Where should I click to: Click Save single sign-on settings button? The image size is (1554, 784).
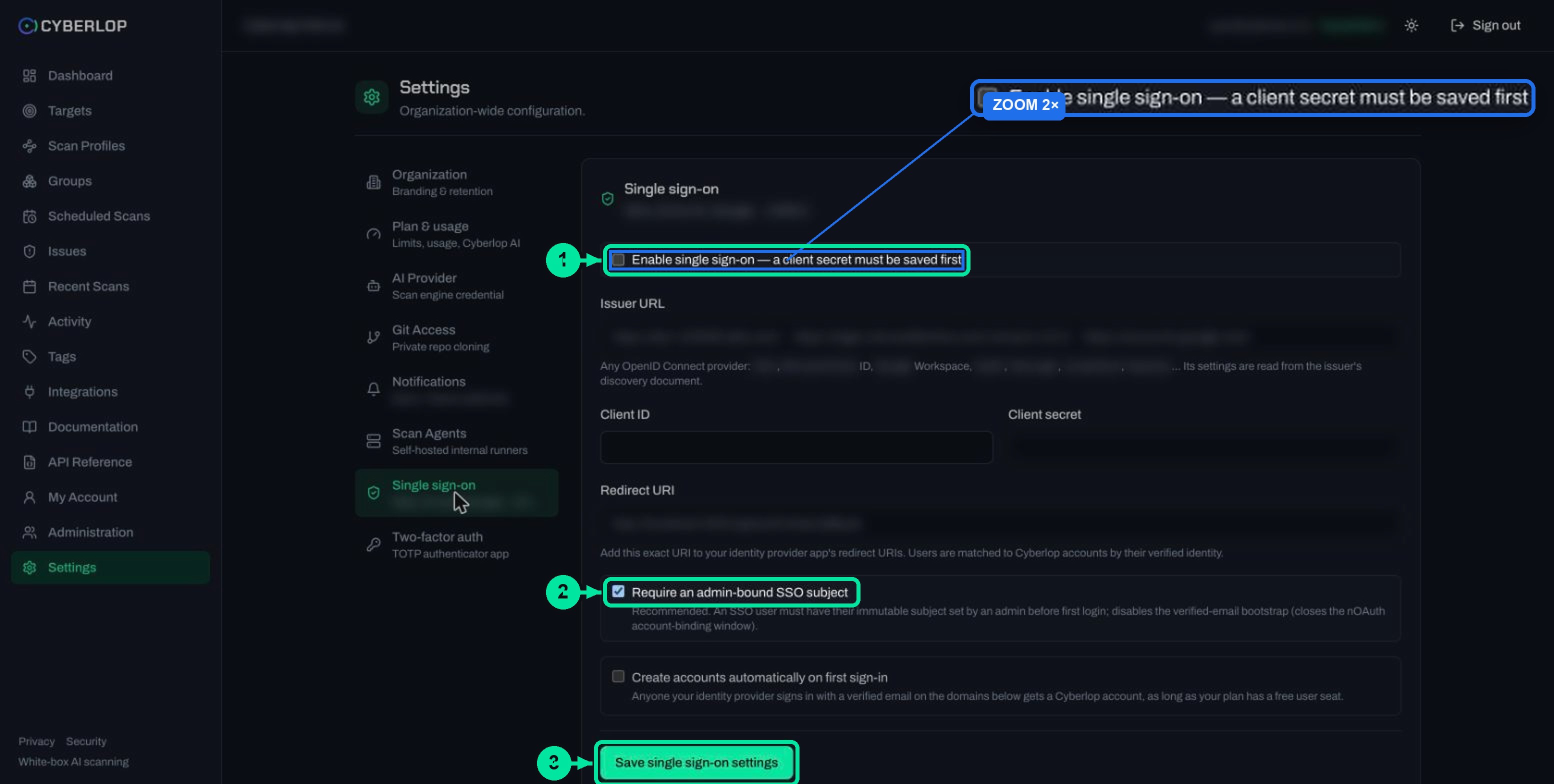pyautogui.click(x=696, y=762)
